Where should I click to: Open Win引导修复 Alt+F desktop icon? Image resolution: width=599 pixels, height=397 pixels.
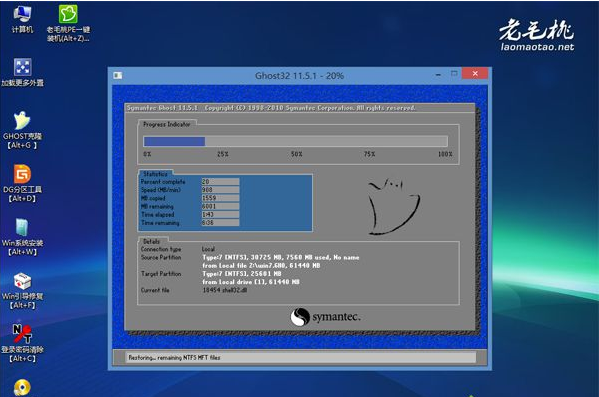point(22,290)
